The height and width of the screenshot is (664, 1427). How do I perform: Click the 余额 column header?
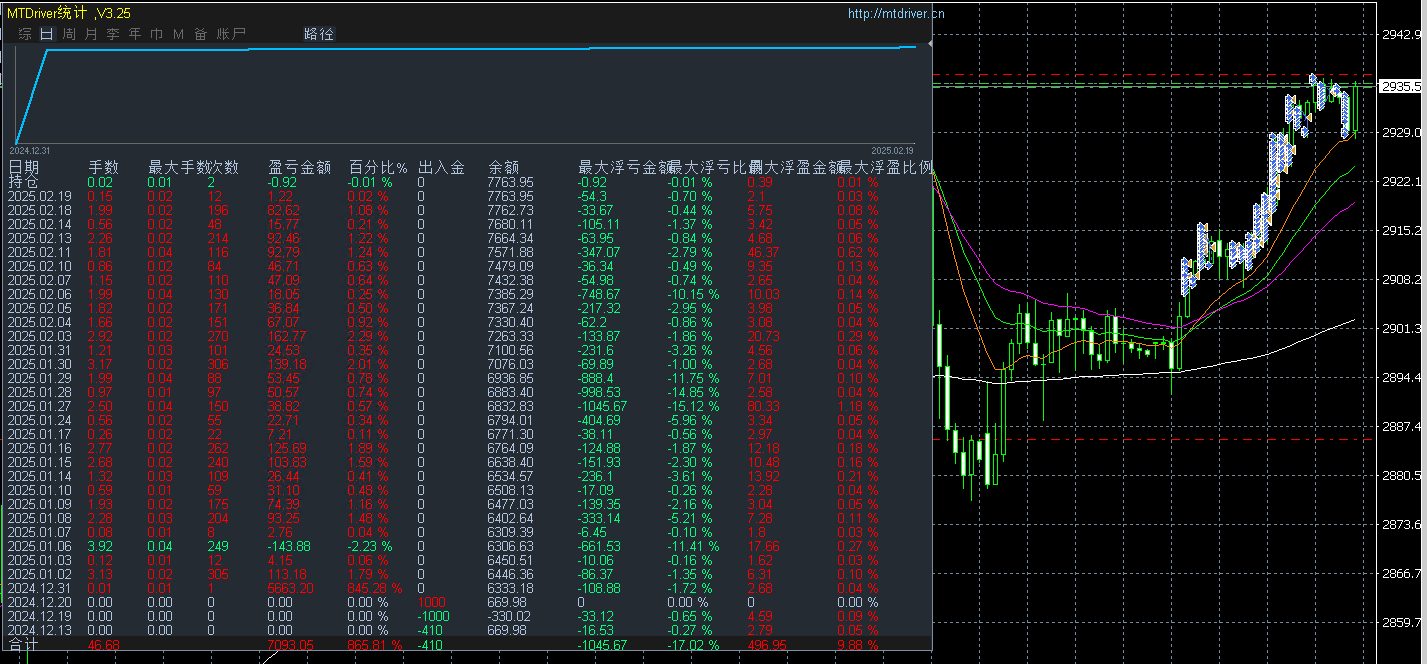pos(504,167)
